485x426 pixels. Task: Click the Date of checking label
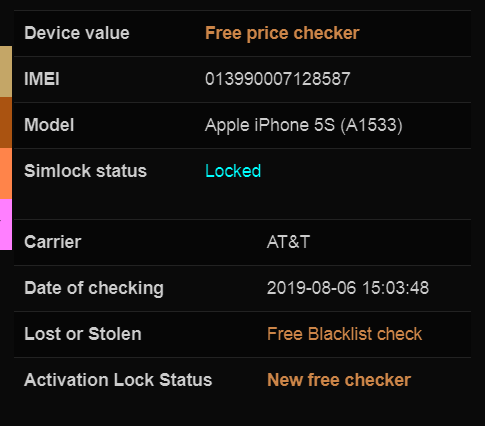pos(94,288)
